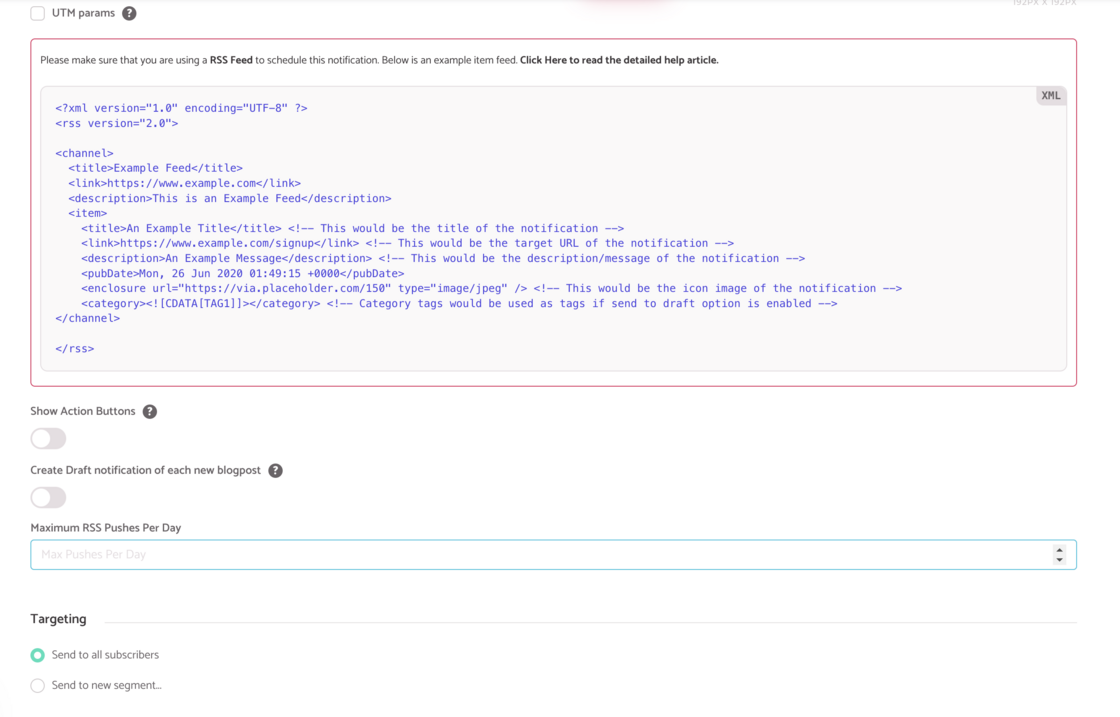
Task: Increase Max Pushes Per Day with up arrow
Action: coord(1059,550)
